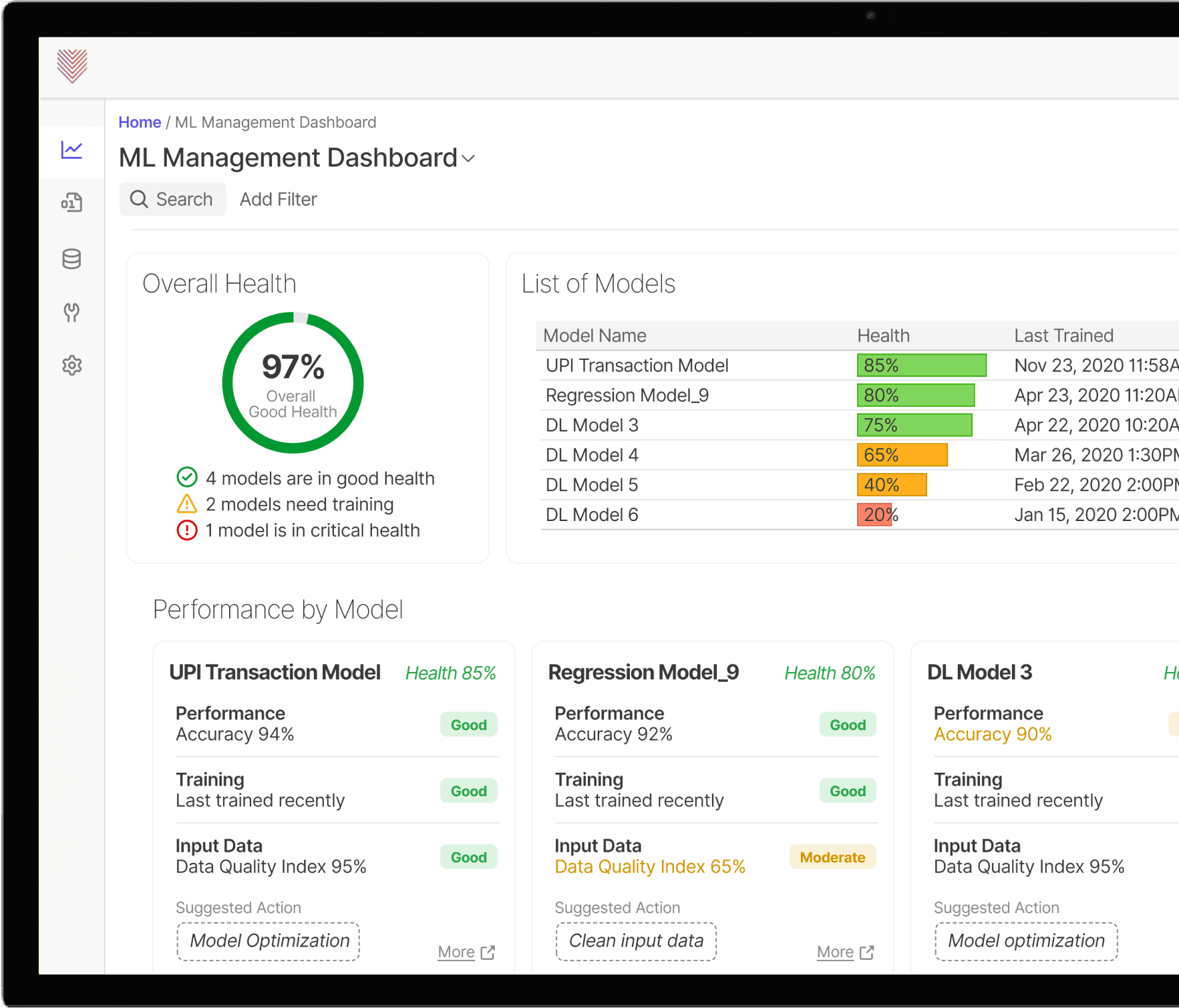The height and width of the screenshot is (1008, 1179).
Task: Go to Home breadcrumb link
Action: pyautogui.click(x=140, y=122)
